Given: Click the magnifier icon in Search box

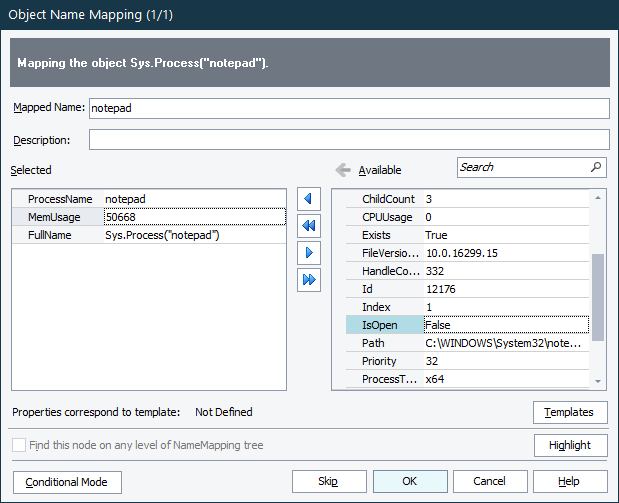Looking at the screenshot, I should 595,167.
